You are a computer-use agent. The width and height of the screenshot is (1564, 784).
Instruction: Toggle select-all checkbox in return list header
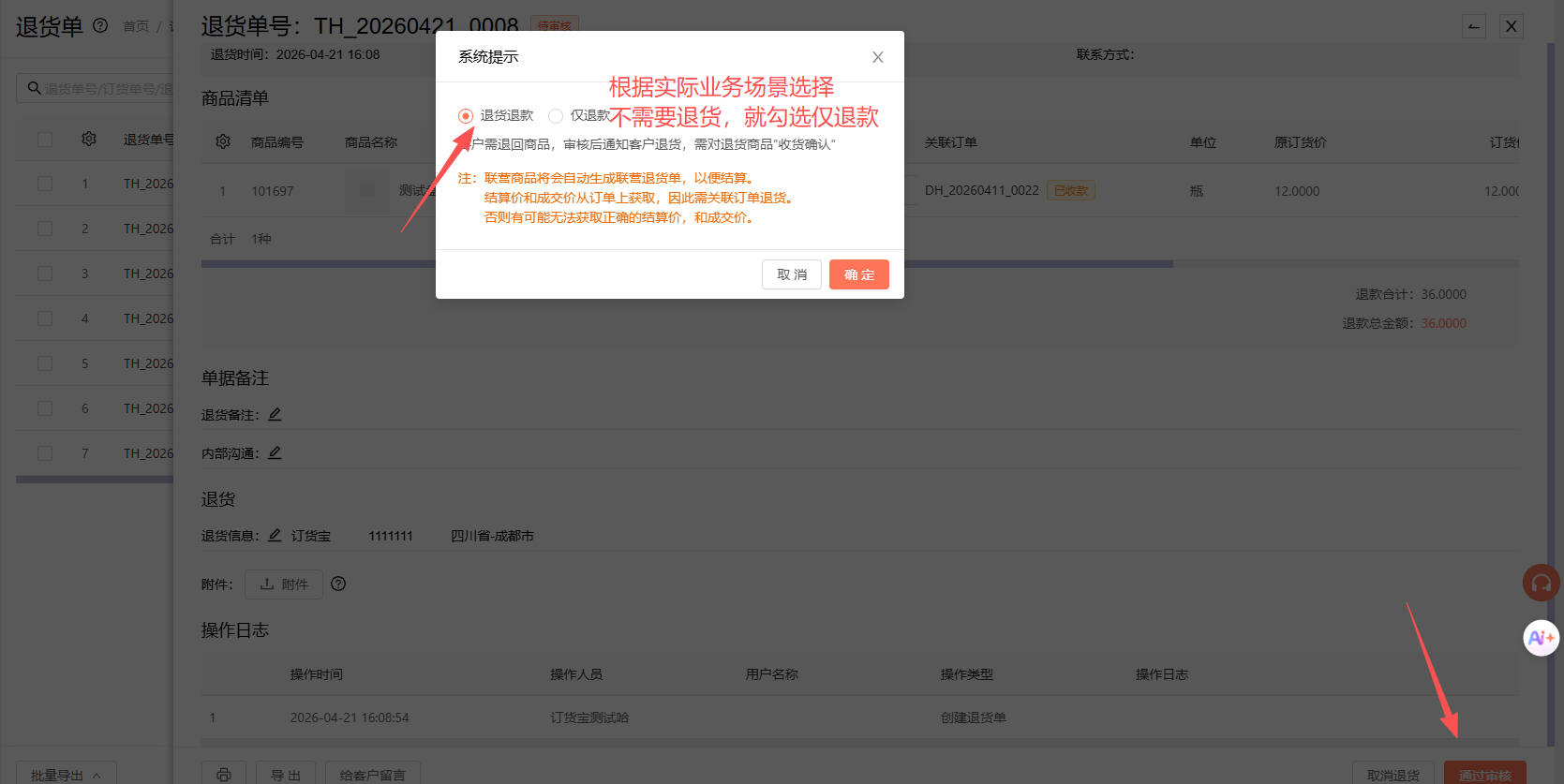tap(45, 139)
